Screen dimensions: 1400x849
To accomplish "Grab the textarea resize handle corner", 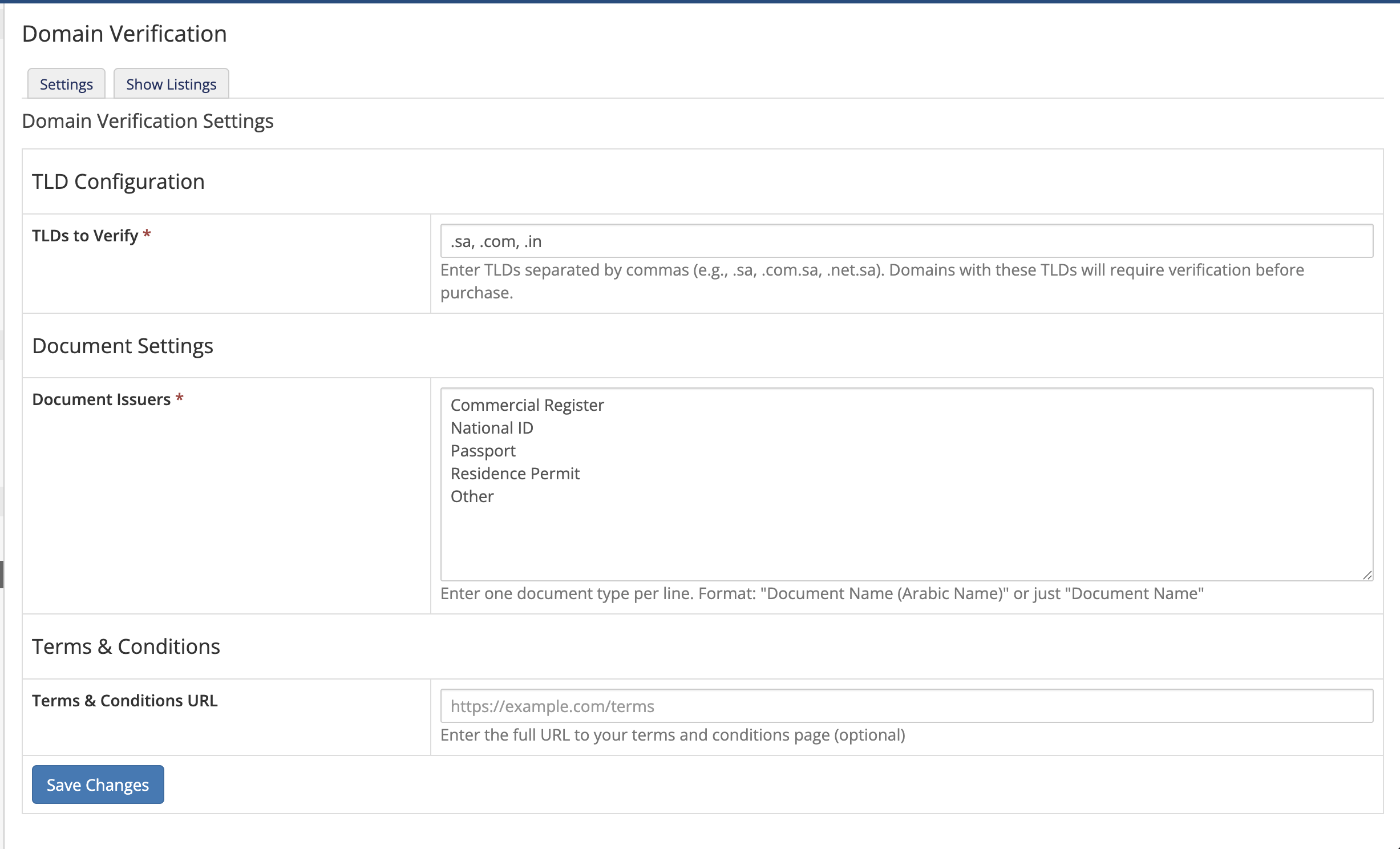I will pyautogui.click(x=1367, y=575).
